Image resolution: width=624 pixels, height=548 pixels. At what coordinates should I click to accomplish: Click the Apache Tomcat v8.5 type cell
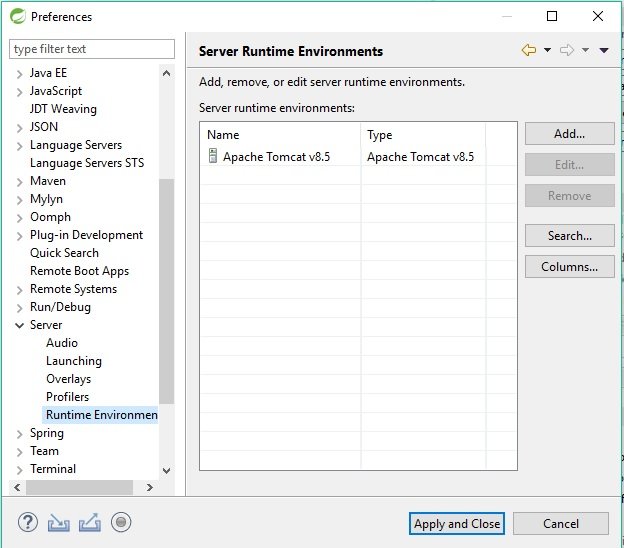tap(421, 157)
